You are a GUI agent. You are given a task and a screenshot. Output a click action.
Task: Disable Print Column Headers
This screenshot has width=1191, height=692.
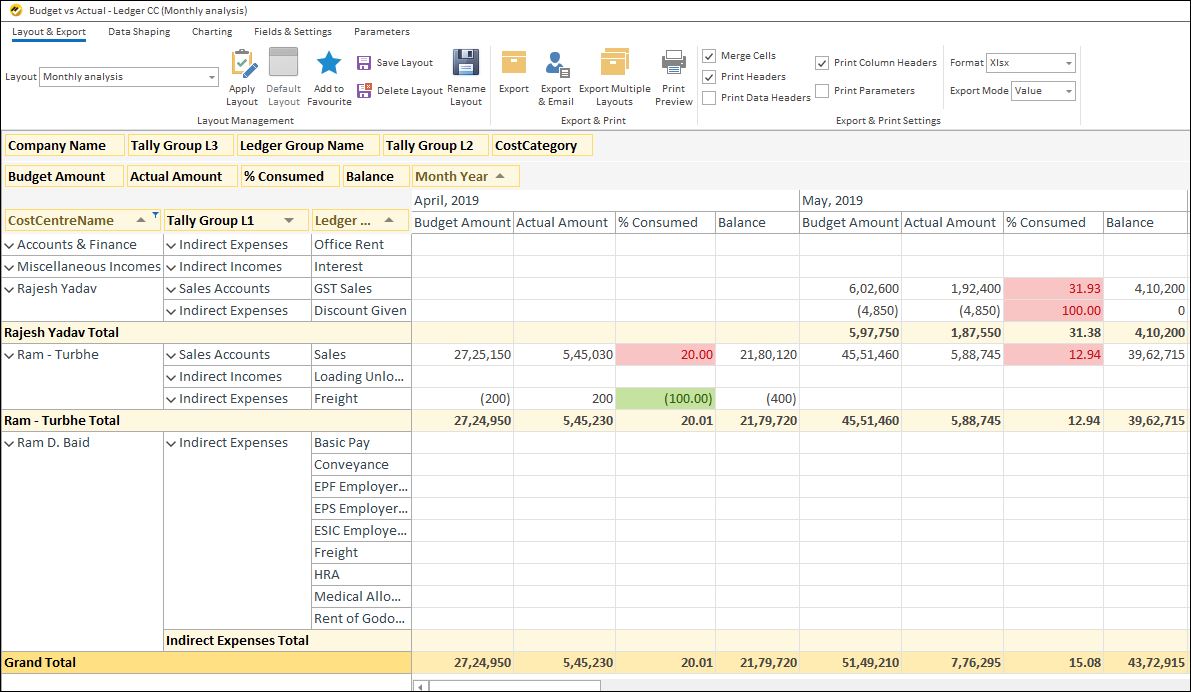pos(821,62)
